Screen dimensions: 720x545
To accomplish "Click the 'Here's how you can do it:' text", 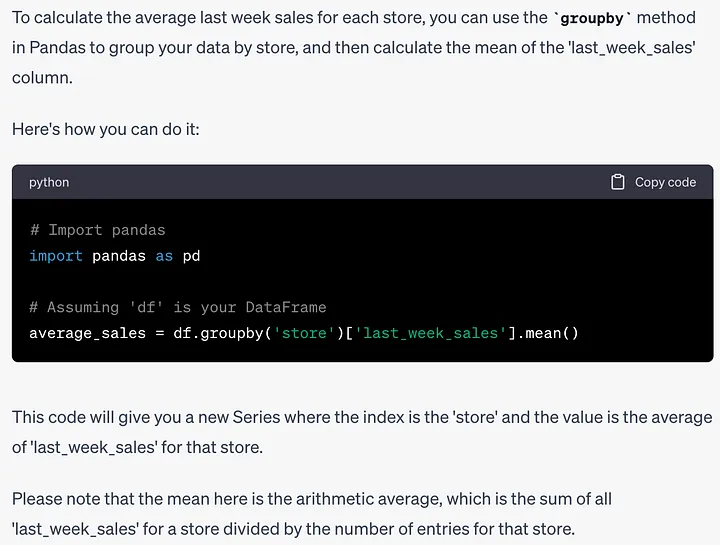I will pyautogui.click(x=106, y=129).
